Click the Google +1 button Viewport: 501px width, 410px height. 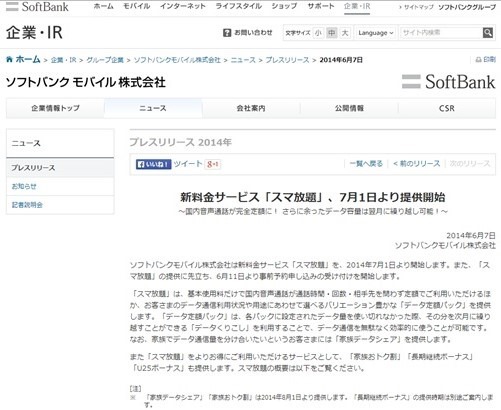(x=212, y=164)
